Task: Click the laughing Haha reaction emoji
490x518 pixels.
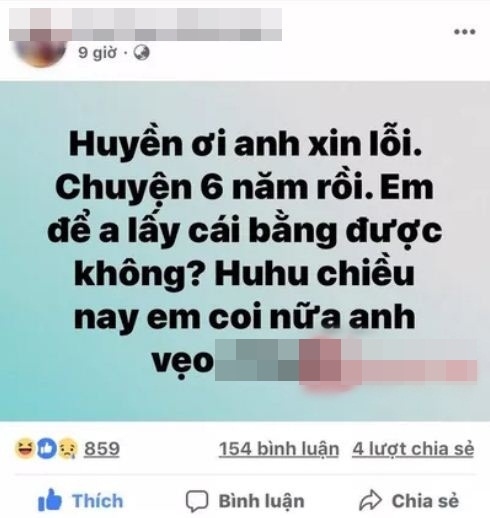Action: pos(24,448)
